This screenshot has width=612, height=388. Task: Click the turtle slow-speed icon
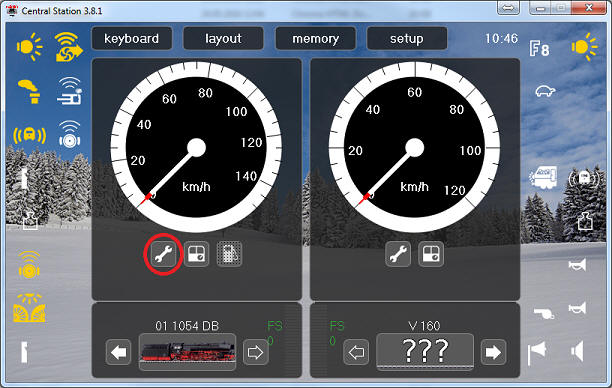(x=545, y=92)
